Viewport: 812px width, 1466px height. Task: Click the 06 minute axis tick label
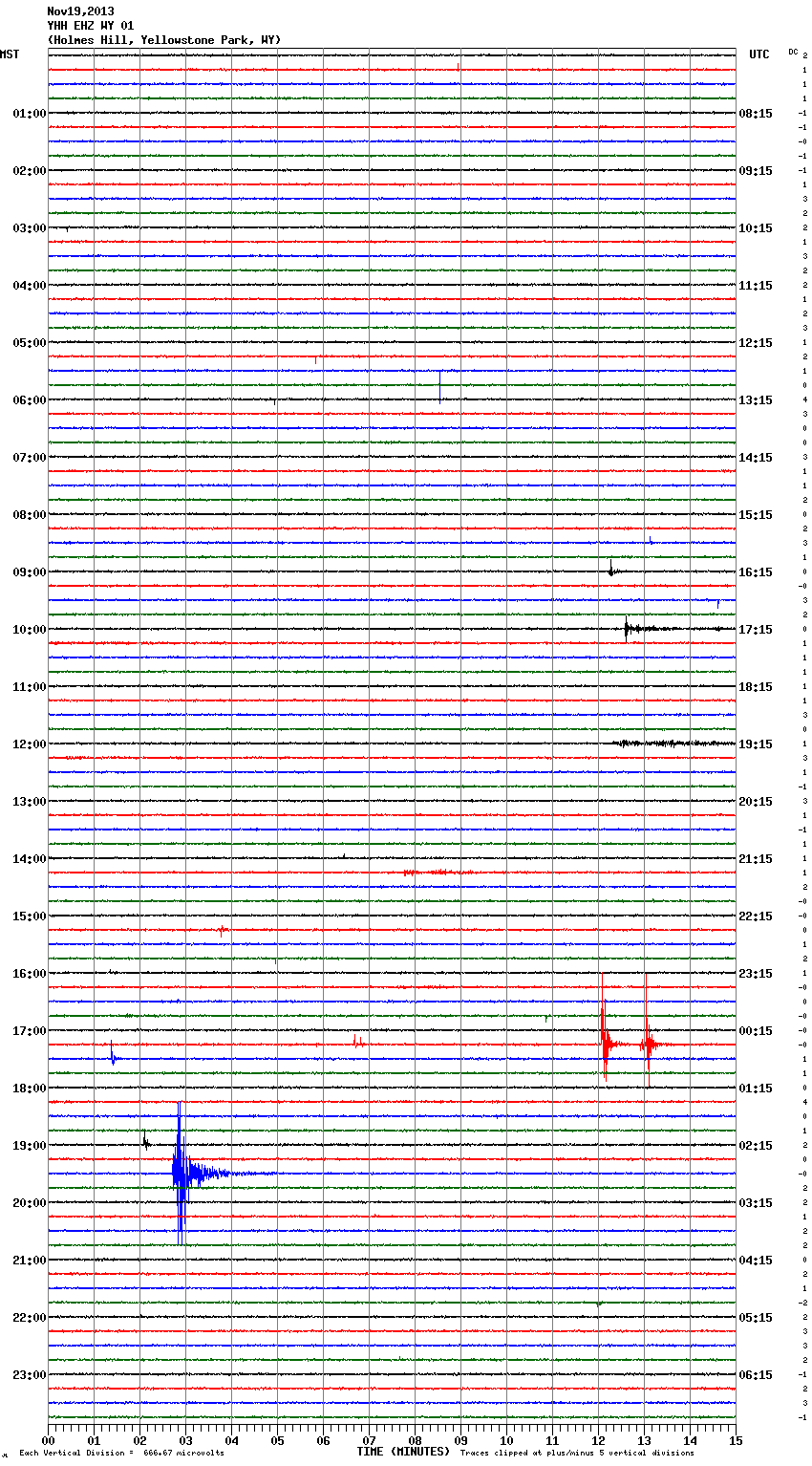click(323, 1440)
